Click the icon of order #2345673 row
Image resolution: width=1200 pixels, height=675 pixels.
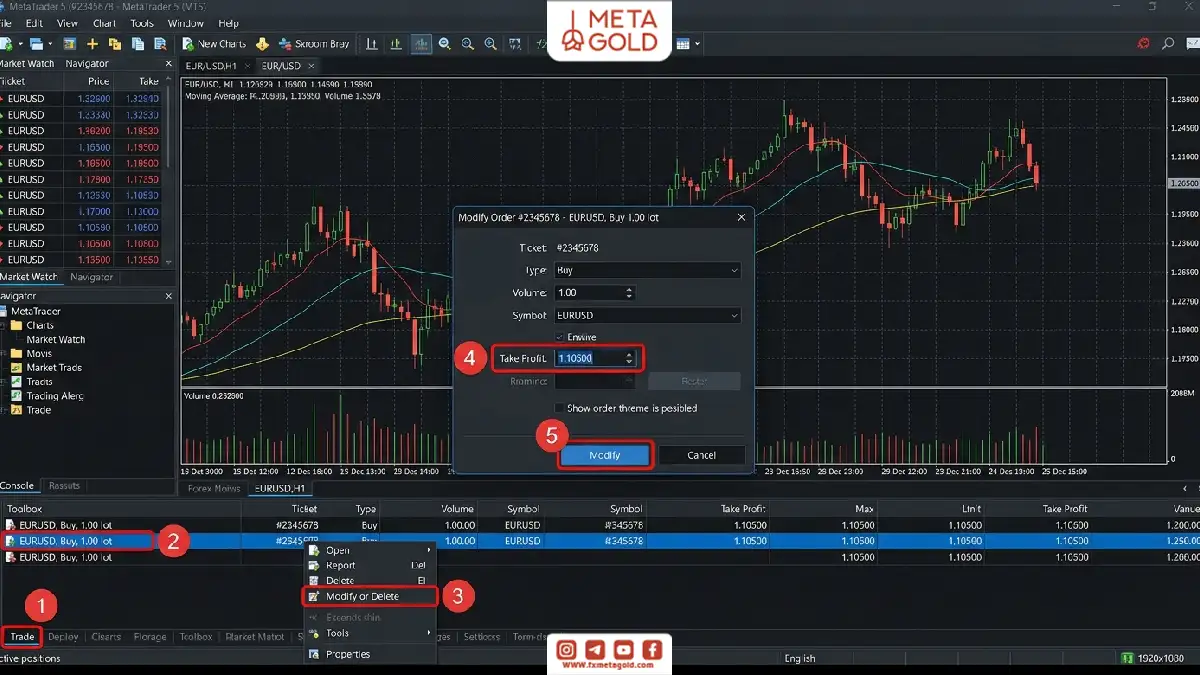11,524
